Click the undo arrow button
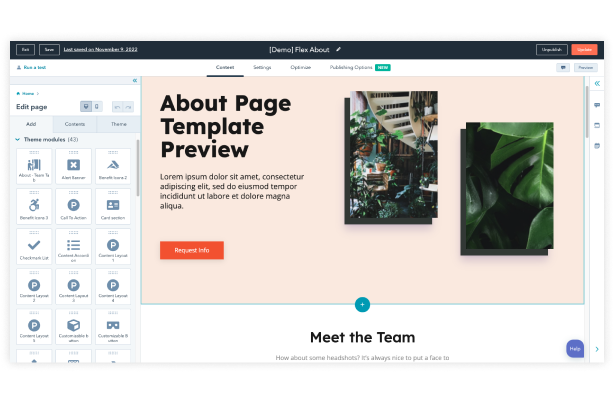 pos(117,107)
